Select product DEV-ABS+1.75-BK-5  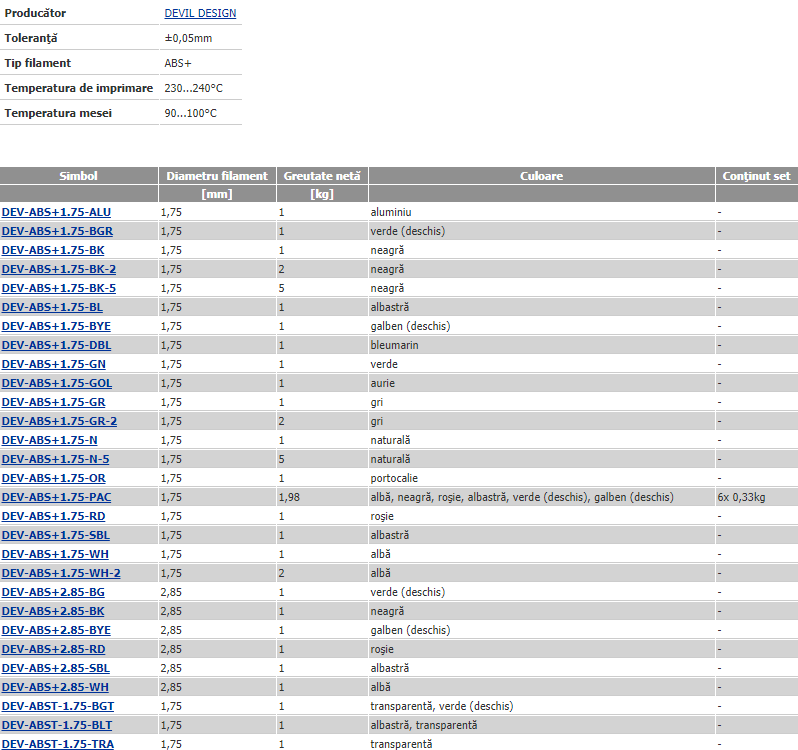coord(58,288)
